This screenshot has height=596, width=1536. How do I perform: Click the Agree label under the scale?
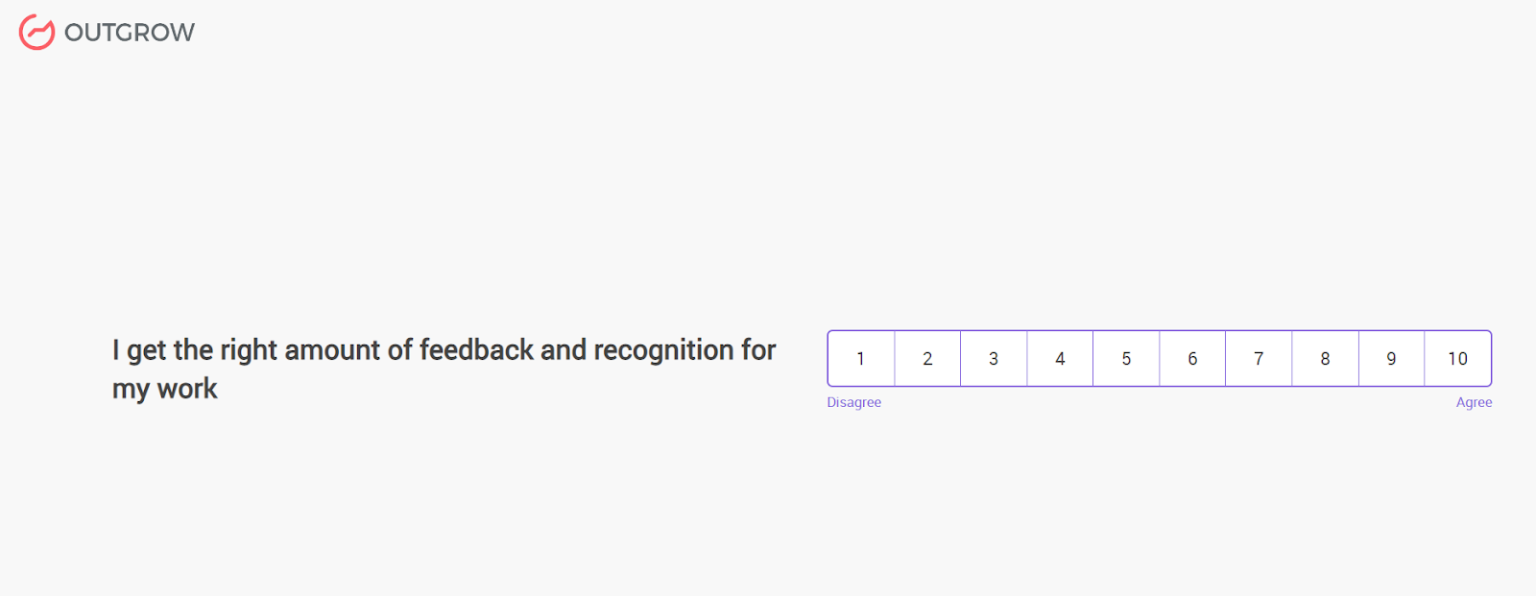coord(1474,403)
